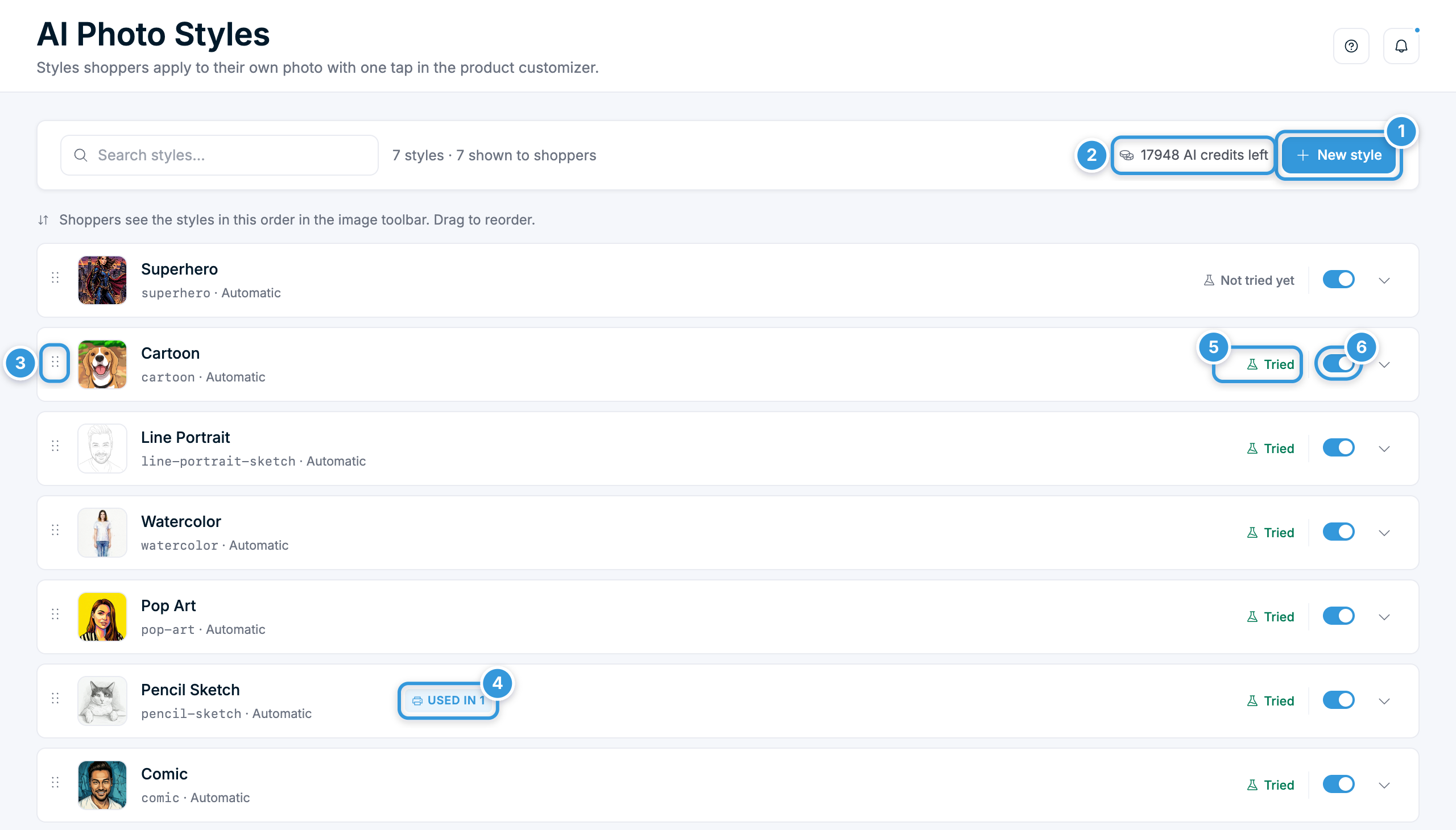Screen dimensions: 1456x830
Task: Toggle off the Watercolor style
Action: (1338, 533)
